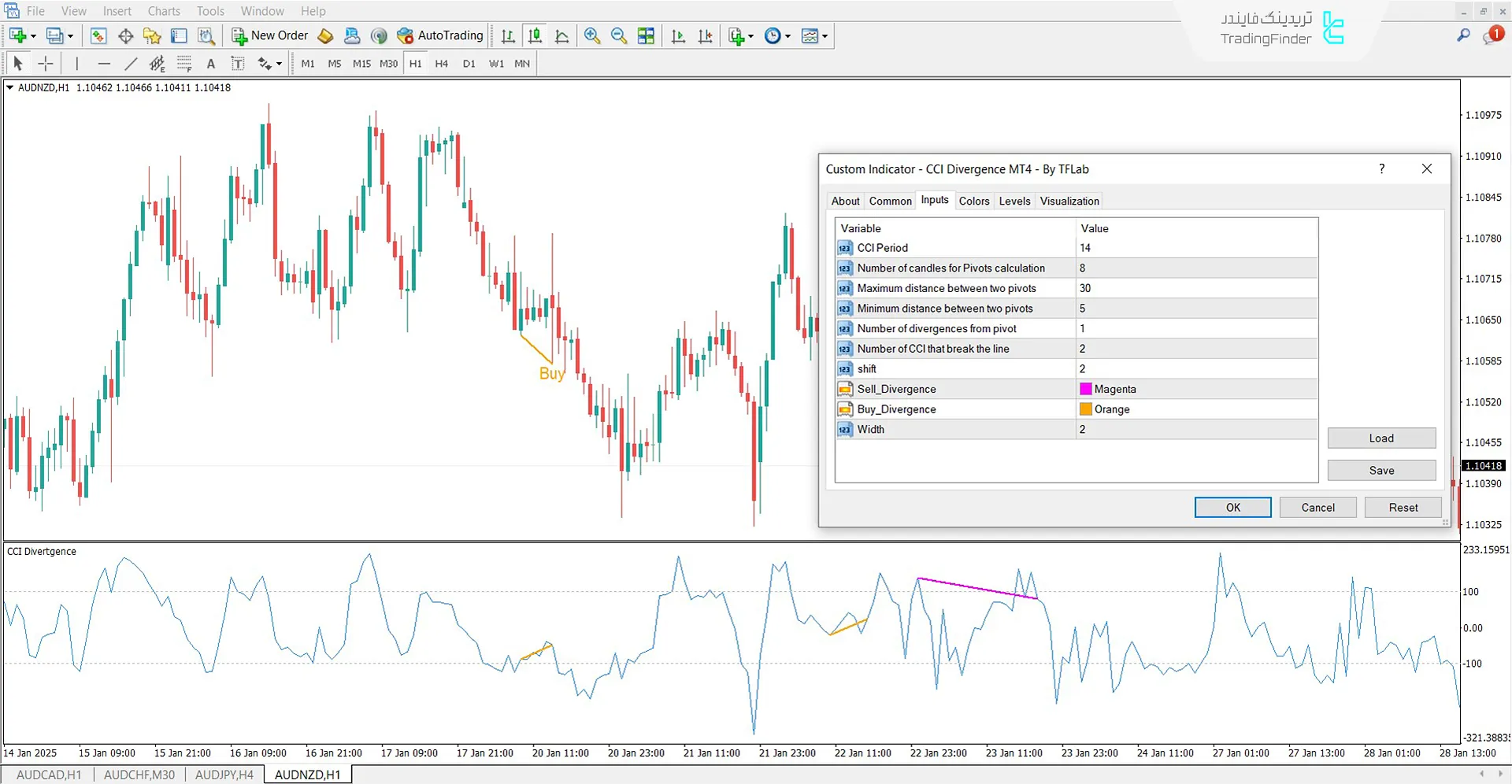Select the Fibonacci Retracement tool
The image size is (1512, 784).
157,63
